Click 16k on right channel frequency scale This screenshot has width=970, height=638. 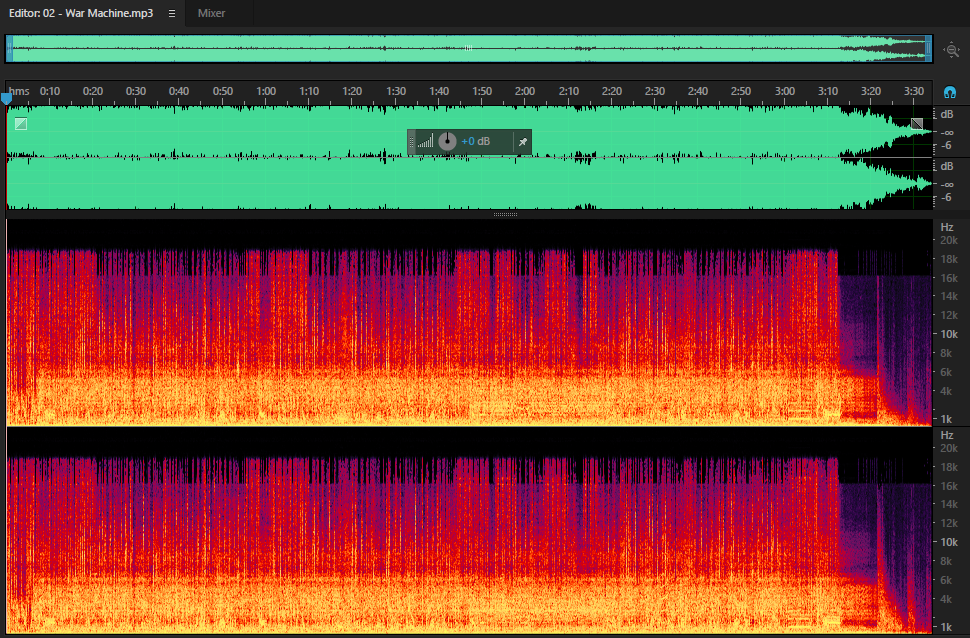click(949, 486)
